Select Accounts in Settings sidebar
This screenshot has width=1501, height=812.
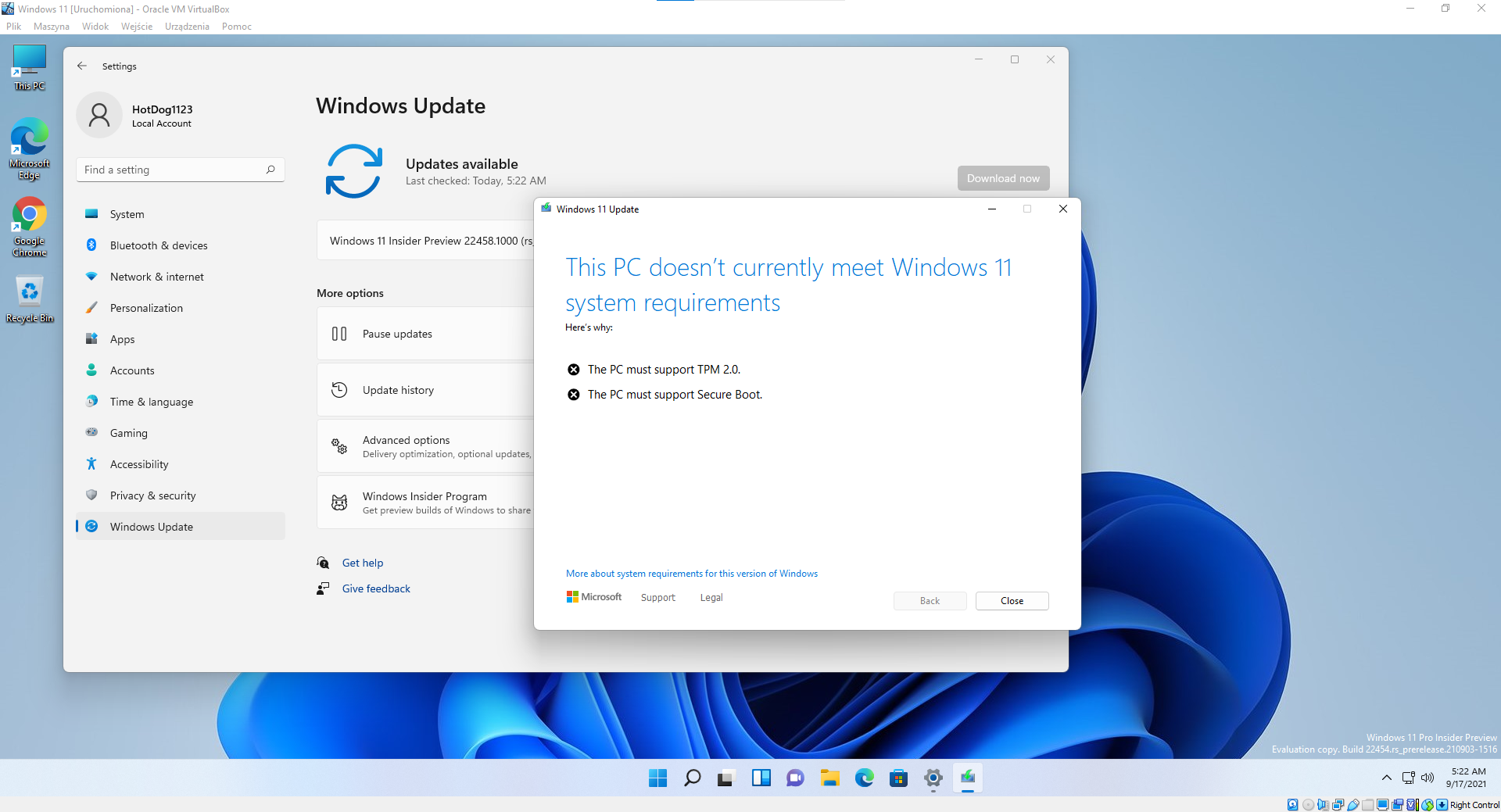coord(181,370)
